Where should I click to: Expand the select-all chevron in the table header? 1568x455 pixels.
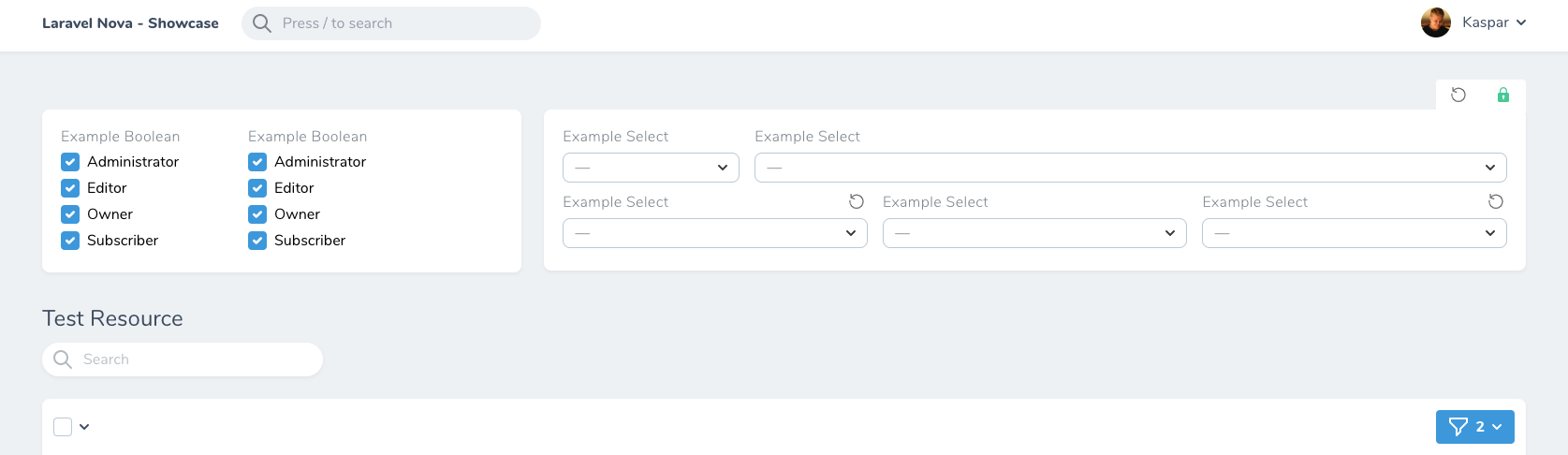pos(84,427)
